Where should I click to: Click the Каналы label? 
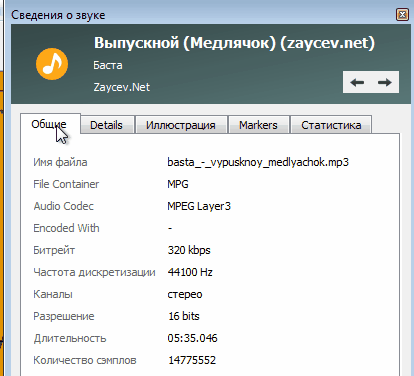click(x=53, y=294)
